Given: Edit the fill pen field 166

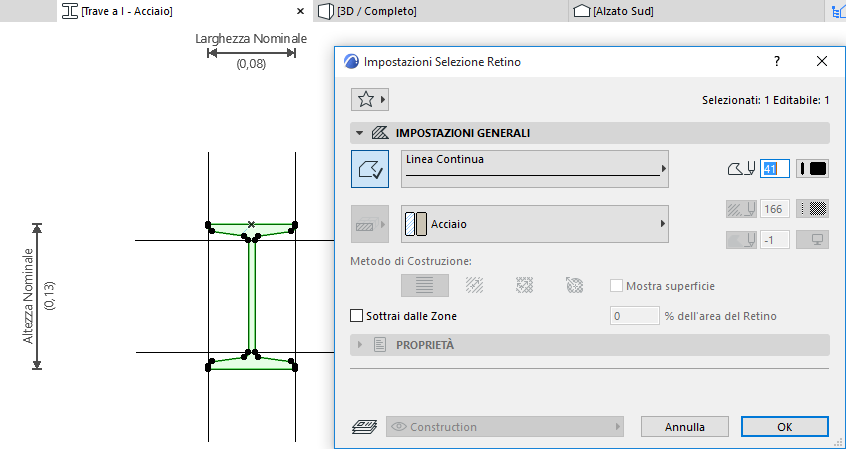Looking at the screenshot, I should click(775, 209).
